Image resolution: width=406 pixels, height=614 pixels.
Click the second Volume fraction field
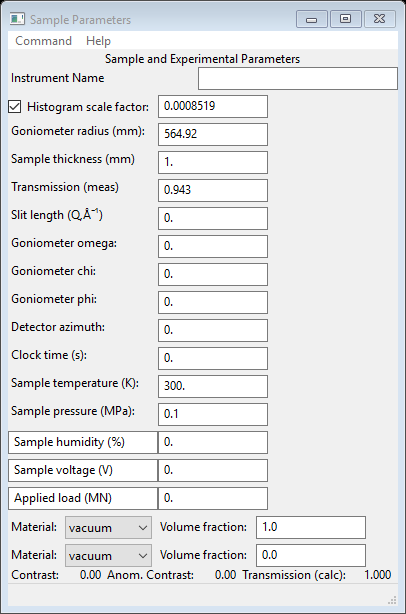click(x=311, y=555)
